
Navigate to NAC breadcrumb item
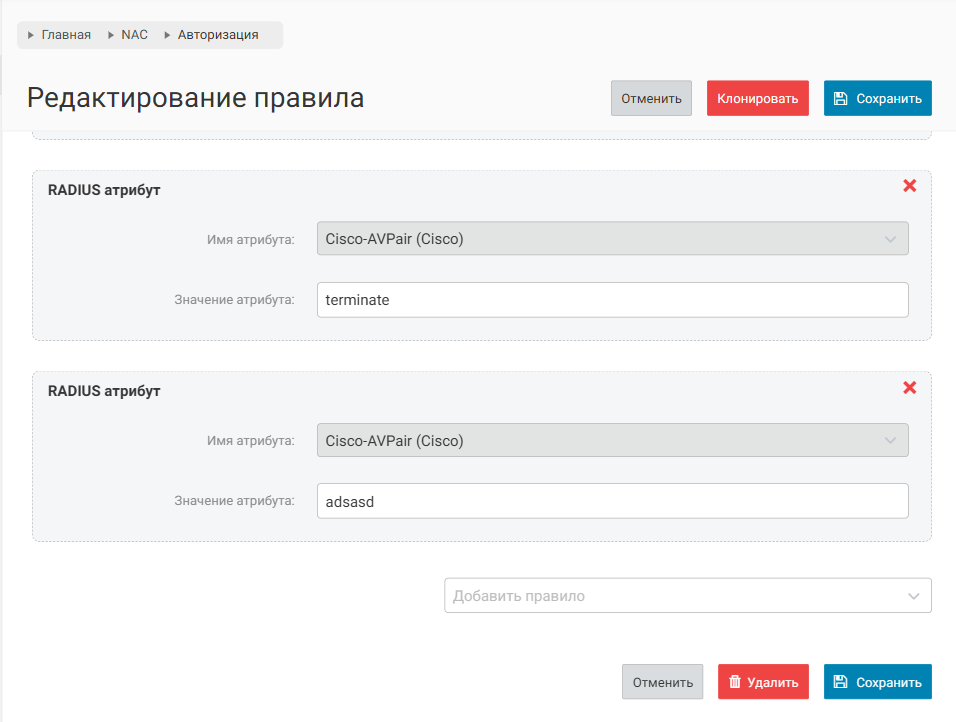(x=134, y=35)
